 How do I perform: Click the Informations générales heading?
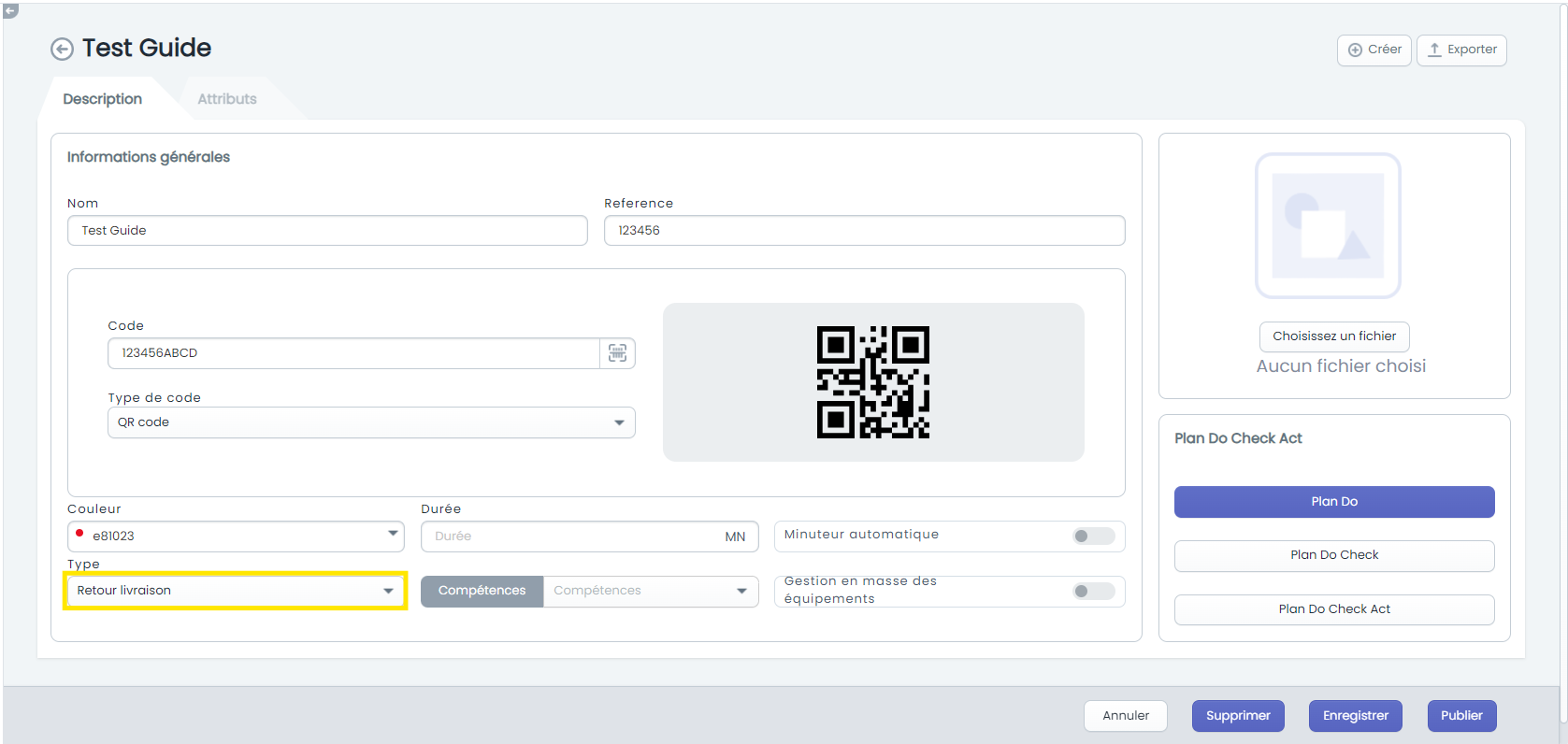149,157
